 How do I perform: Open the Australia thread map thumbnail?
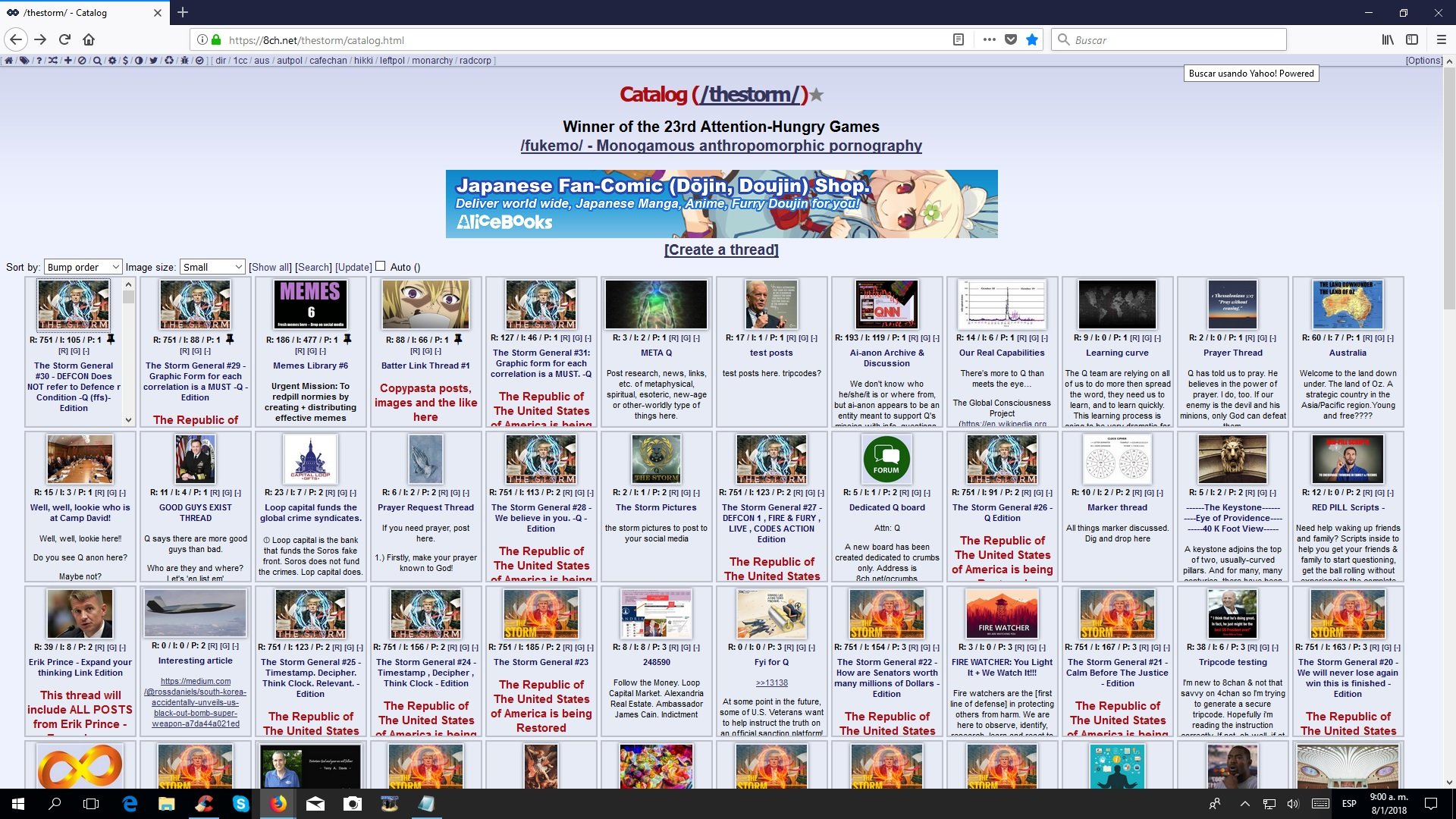click(x=1348, y=304)
